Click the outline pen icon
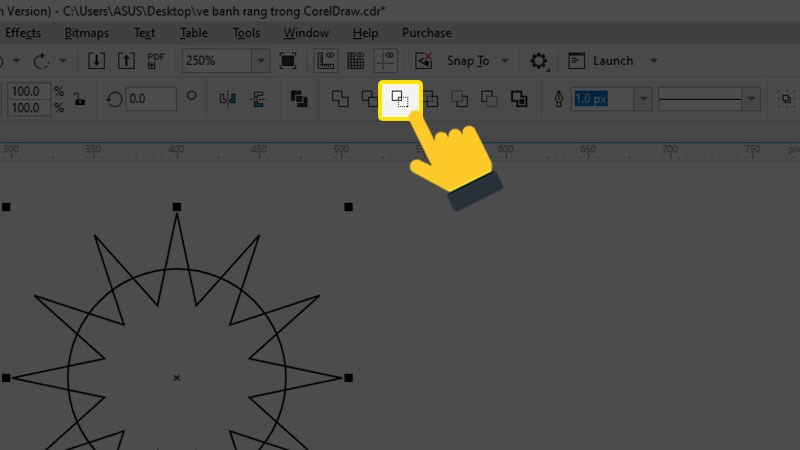The height and width of the screenshot is (450, 800). click(559, 99)
